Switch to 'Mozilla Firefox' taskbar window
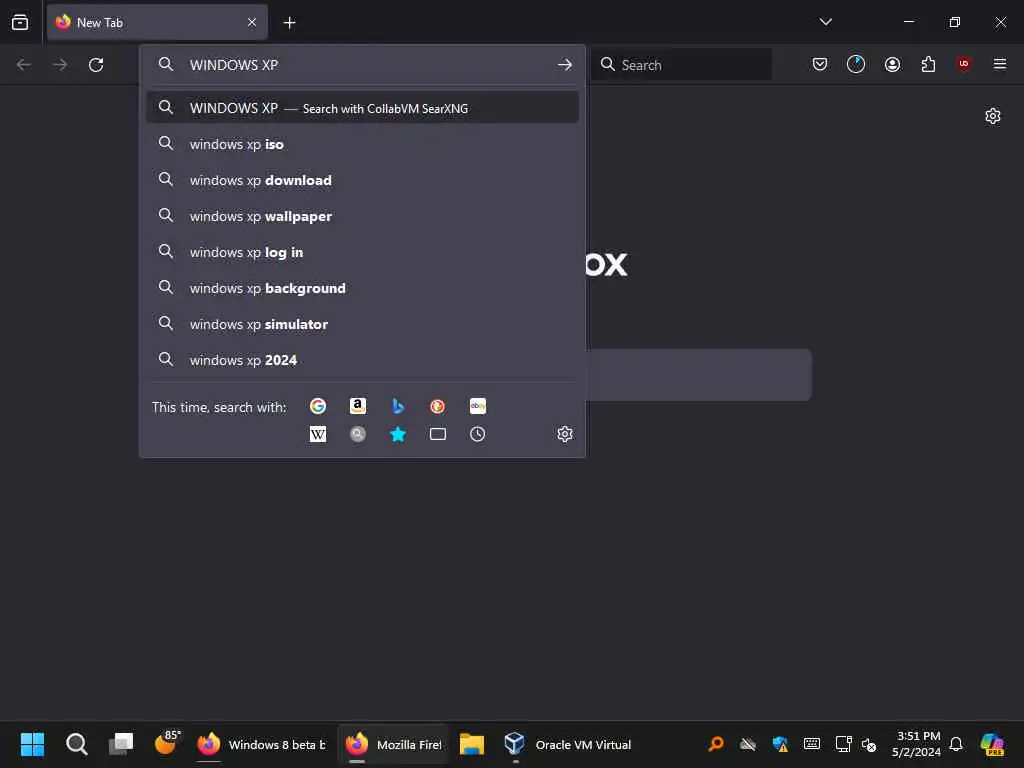1024x768 pixels. [x=393, y=744]
